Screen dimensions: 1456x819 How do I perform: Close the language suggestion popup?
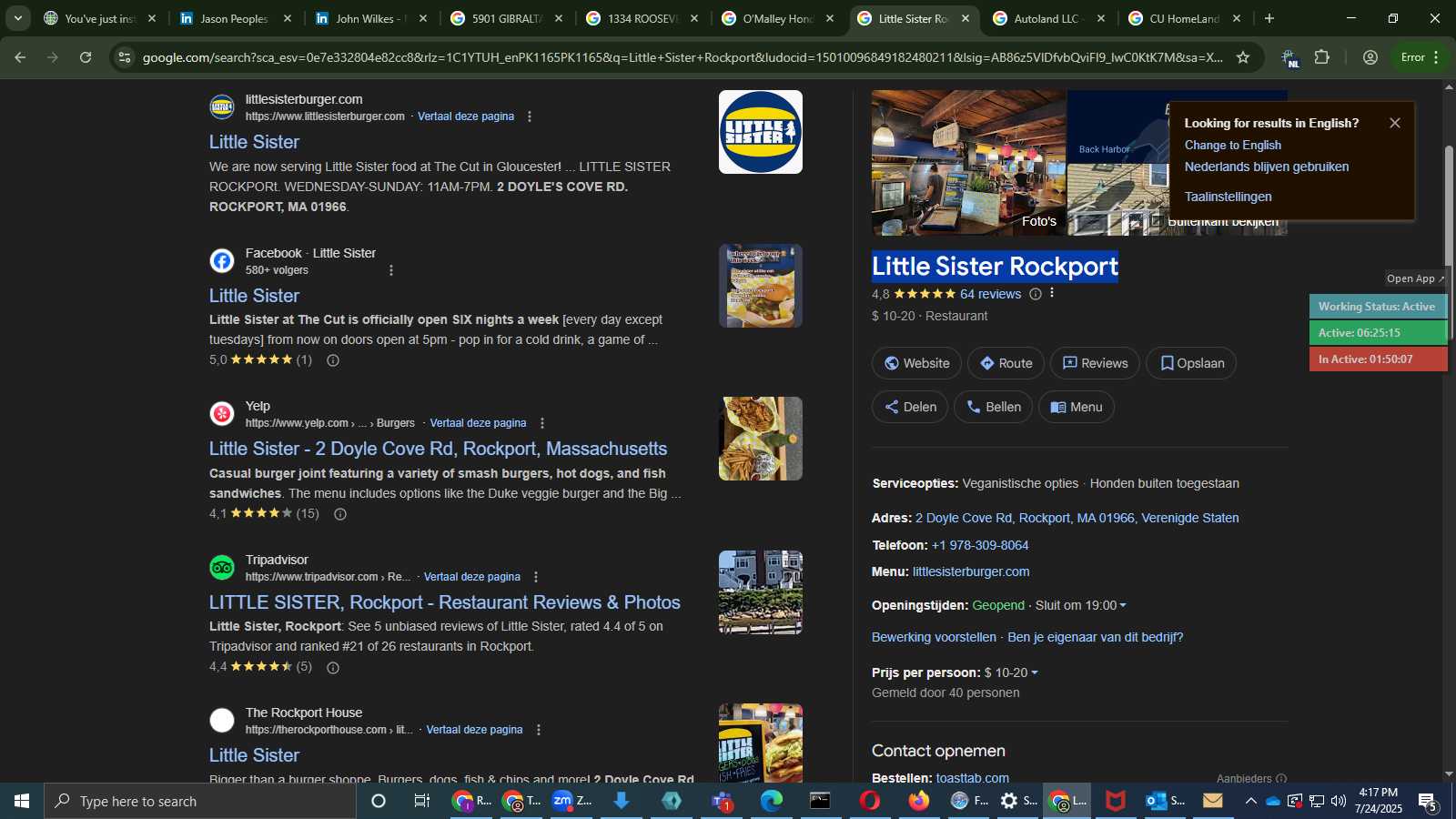tap(1395, 123)
